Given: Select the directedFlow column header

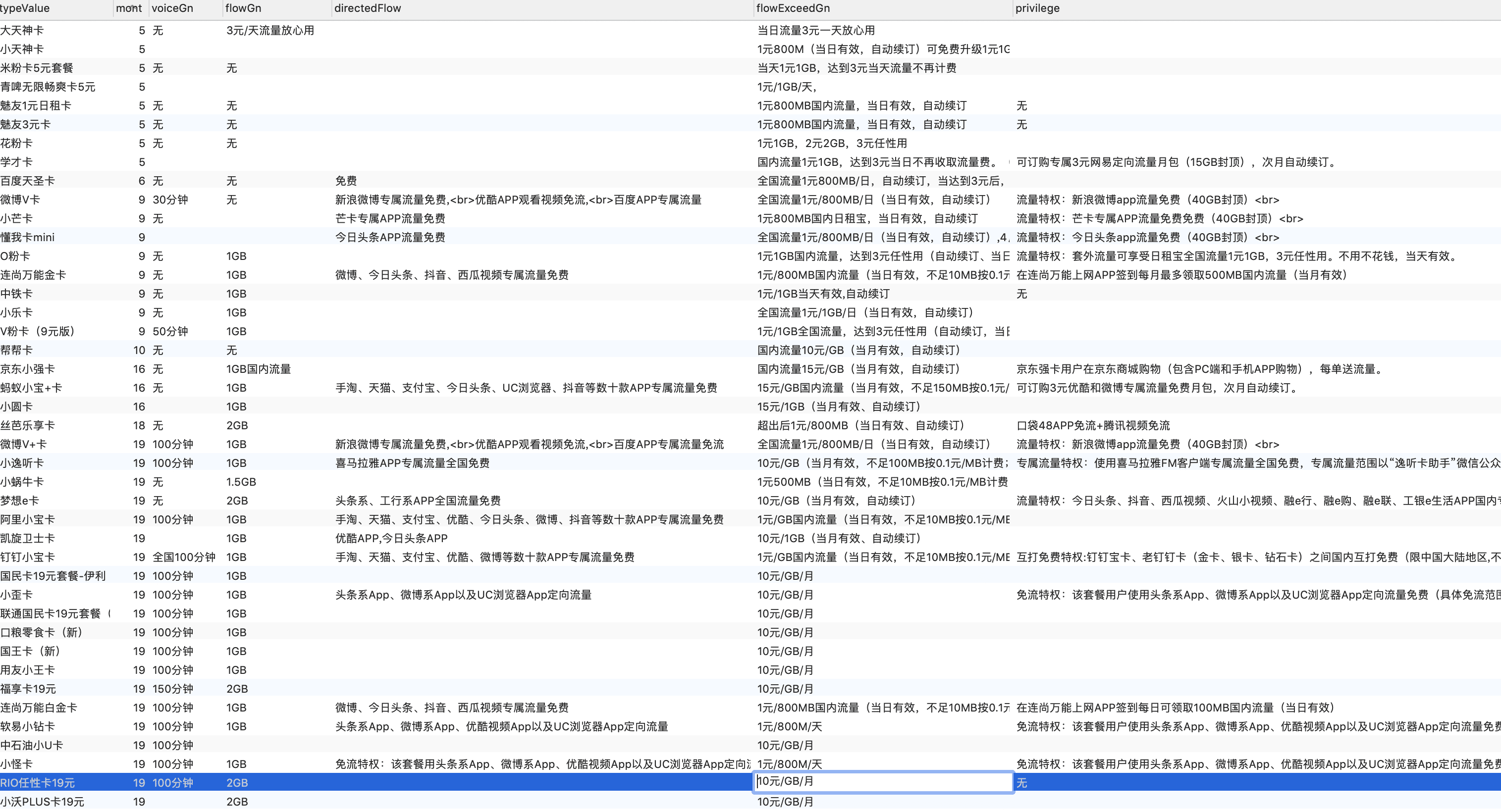Looking at the screenshot, I should pos(367,8).
